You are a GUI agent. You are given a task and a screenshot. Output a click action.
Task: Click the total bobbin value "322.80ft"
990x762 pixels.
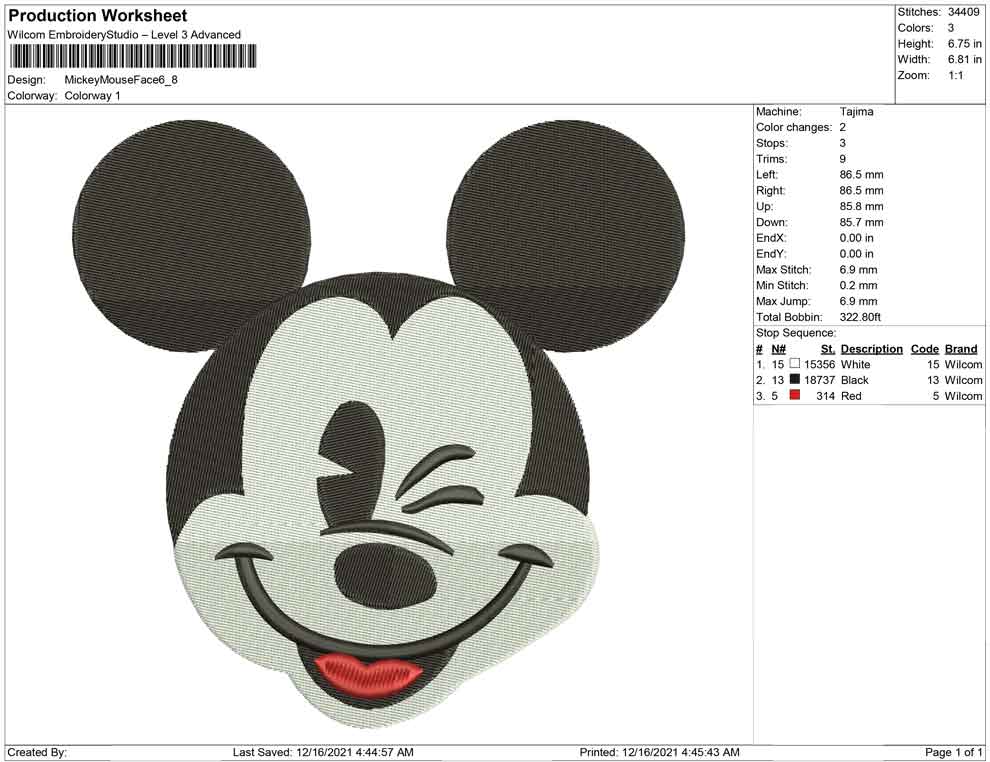point(860,317)
